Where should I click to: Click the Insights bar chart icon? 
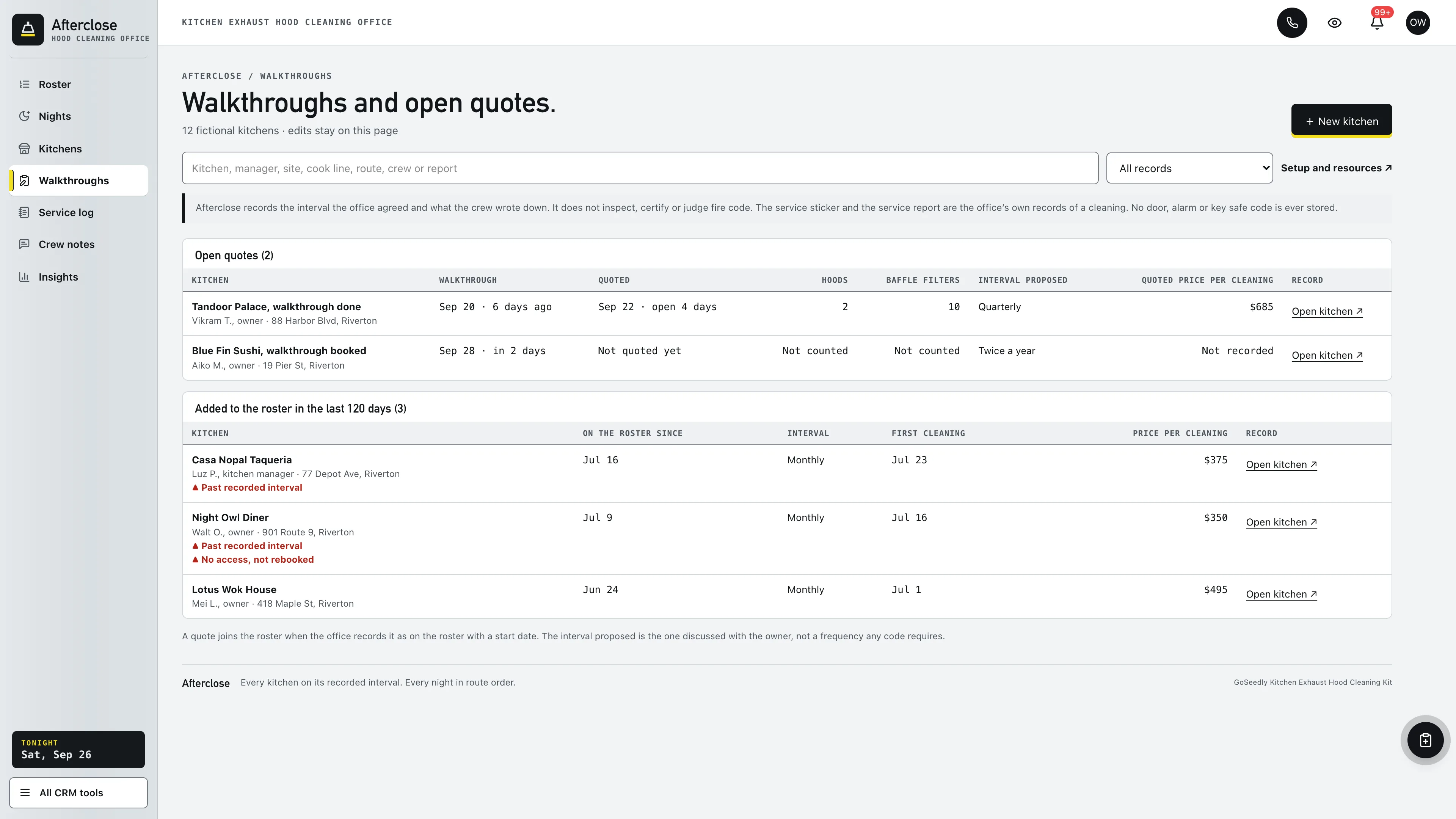point(24,277)
